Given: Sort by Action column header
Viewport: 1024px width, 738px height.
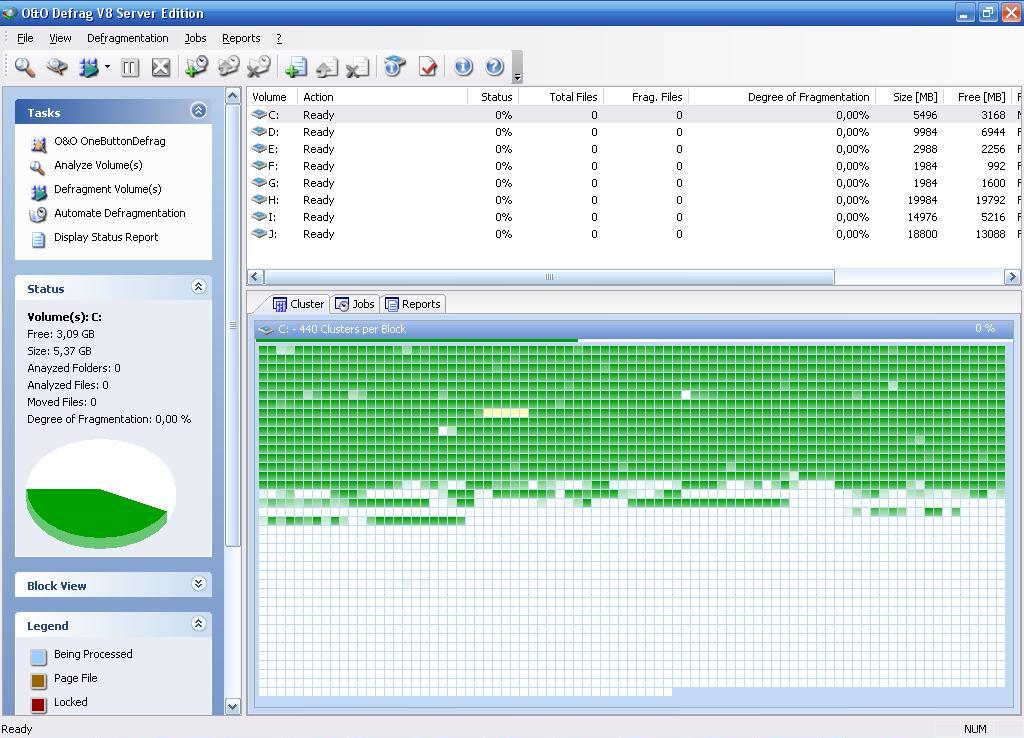Looking at the screenshot, I should [383, 97].
